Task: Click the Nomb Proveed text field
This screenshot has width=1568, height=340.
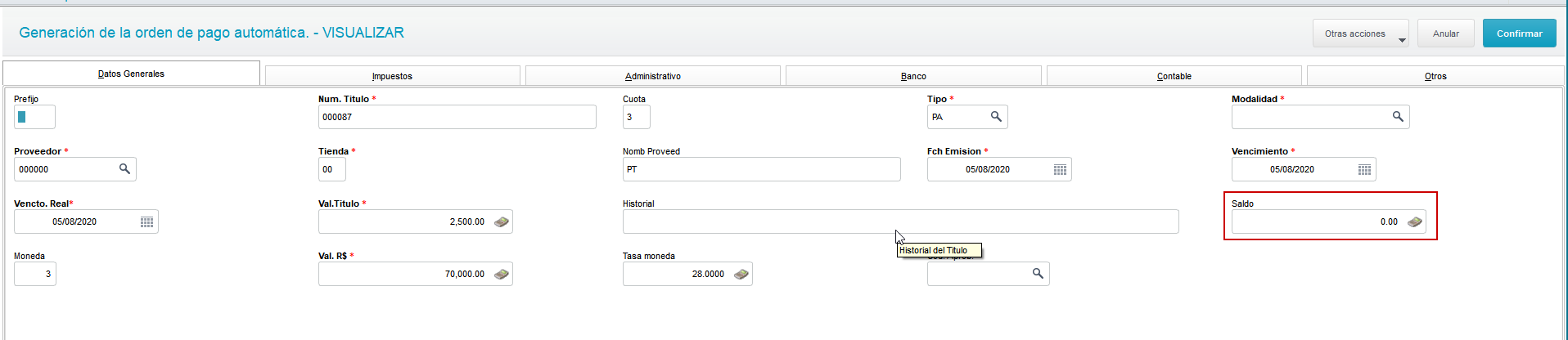Action: tap(761, 169)
